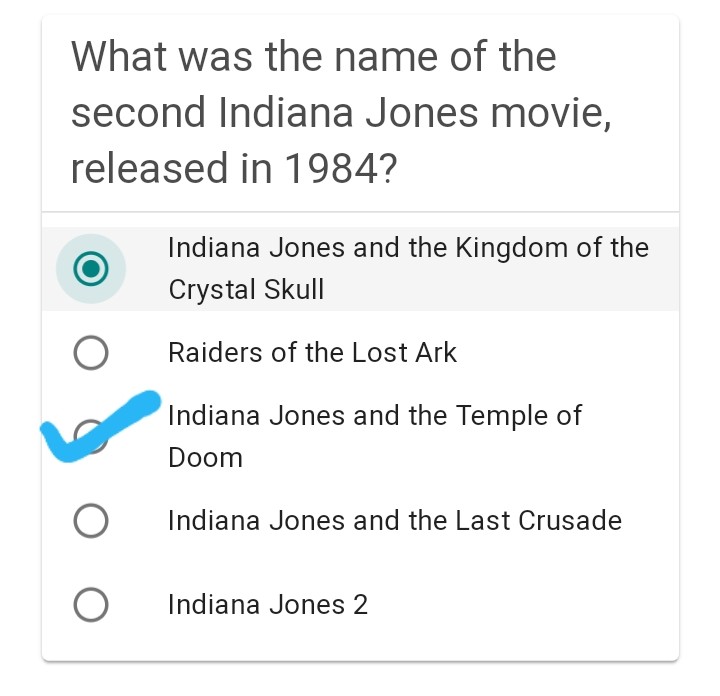This screenshot has height=696, width=720.
Task: Choose the Indiana Jones 2 radio button
Action: pyautogui.click(x=91, y=604)
